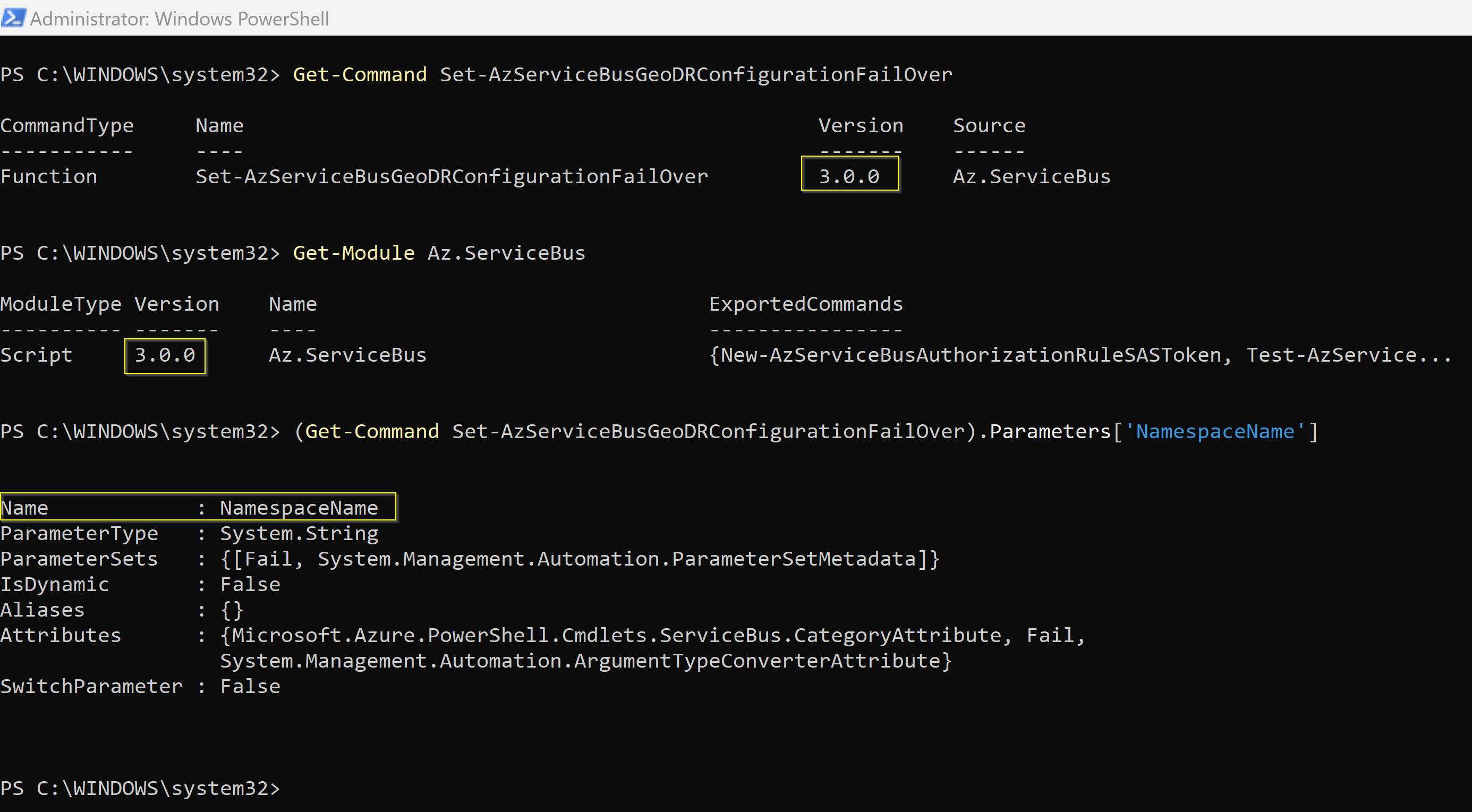1472x812 pixels.
Task: Select the highlighted 3.0.0 version value
Action: click(849, 176)
